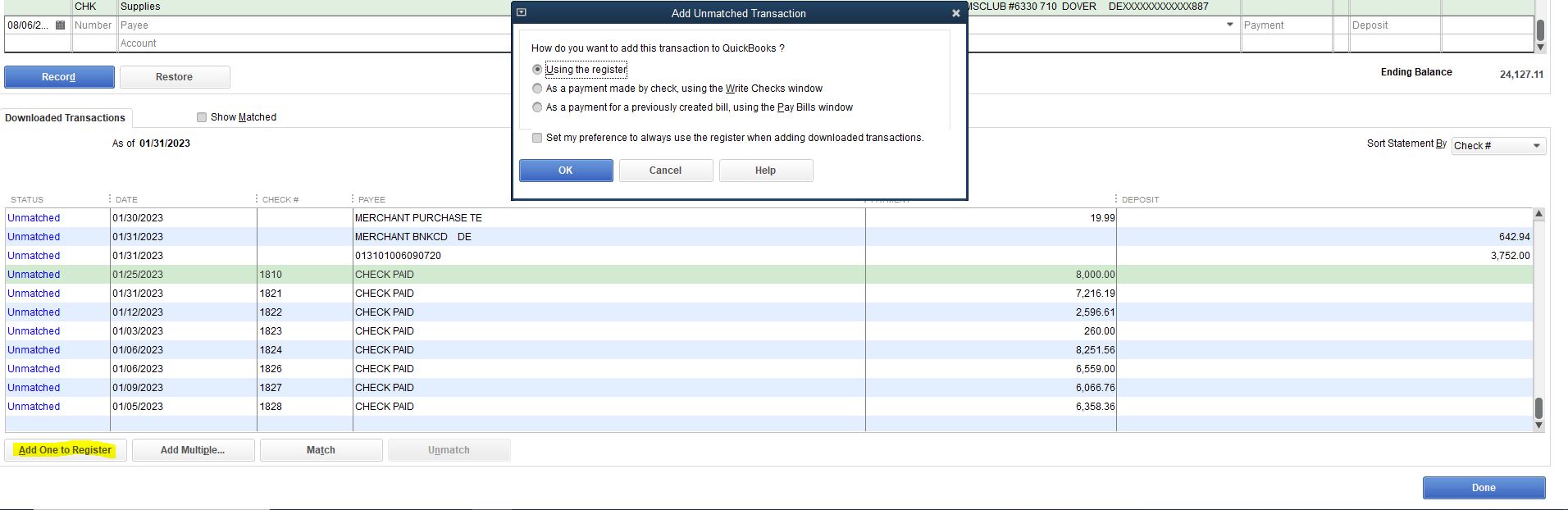The width and height of the screenshot is (1568, 510).
Task: Click the Restore button
Action: 175,77
